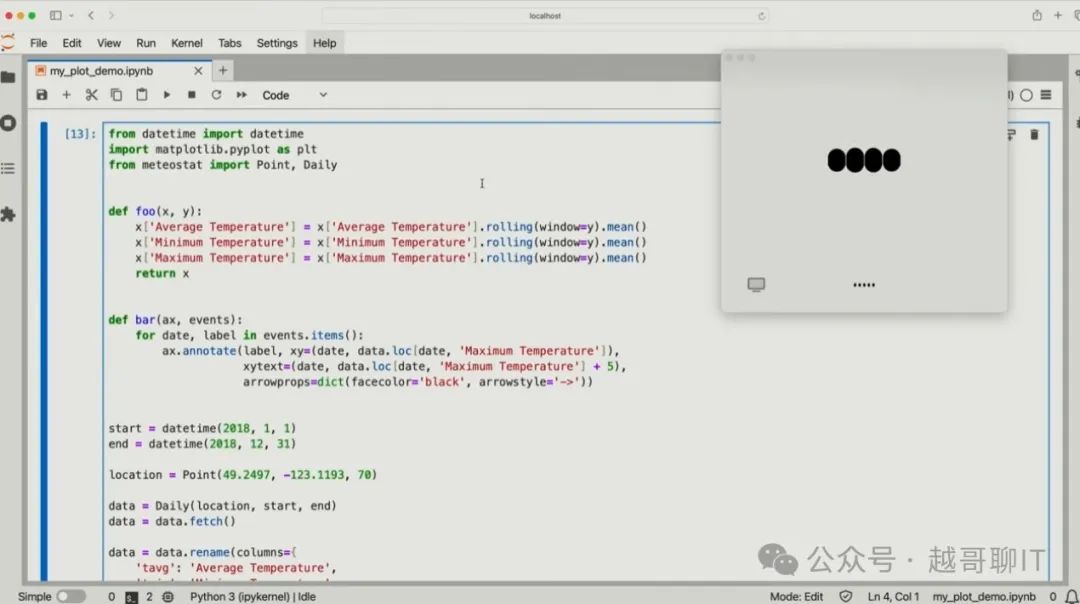This screenshot has width=1080, height=604.
Task: Click the shield trust icon in status bar
Action: pos(846,596)
